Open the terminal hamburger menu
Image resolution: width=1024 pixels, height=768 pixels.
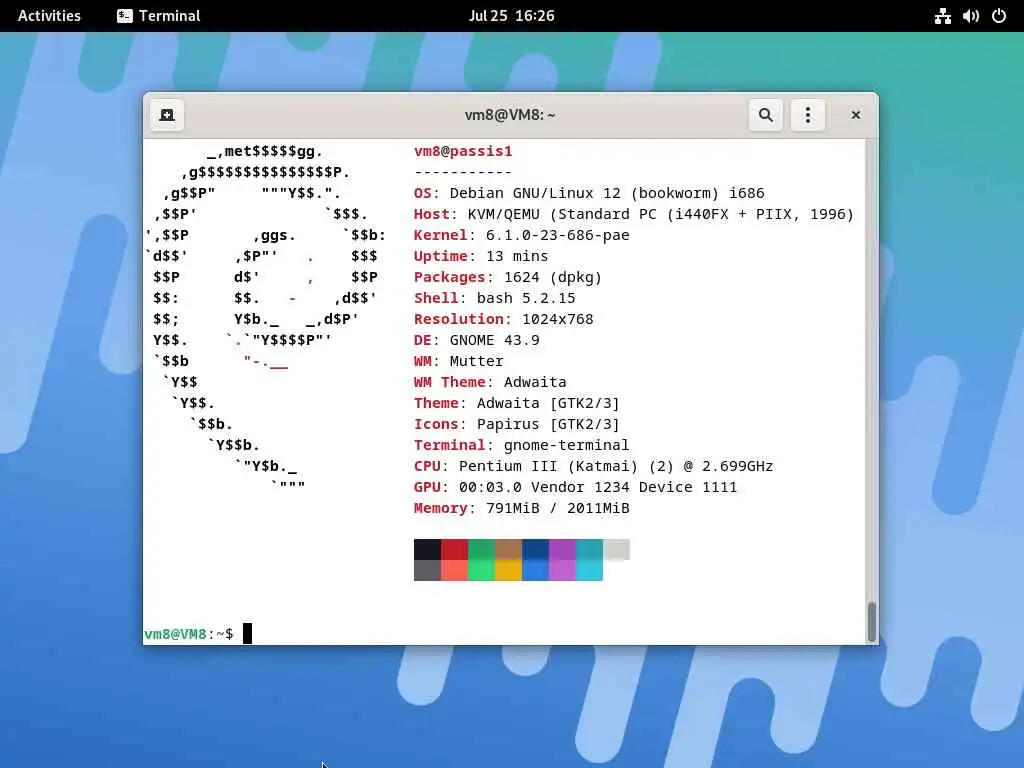pyautogui.click(x=808, y=115)
